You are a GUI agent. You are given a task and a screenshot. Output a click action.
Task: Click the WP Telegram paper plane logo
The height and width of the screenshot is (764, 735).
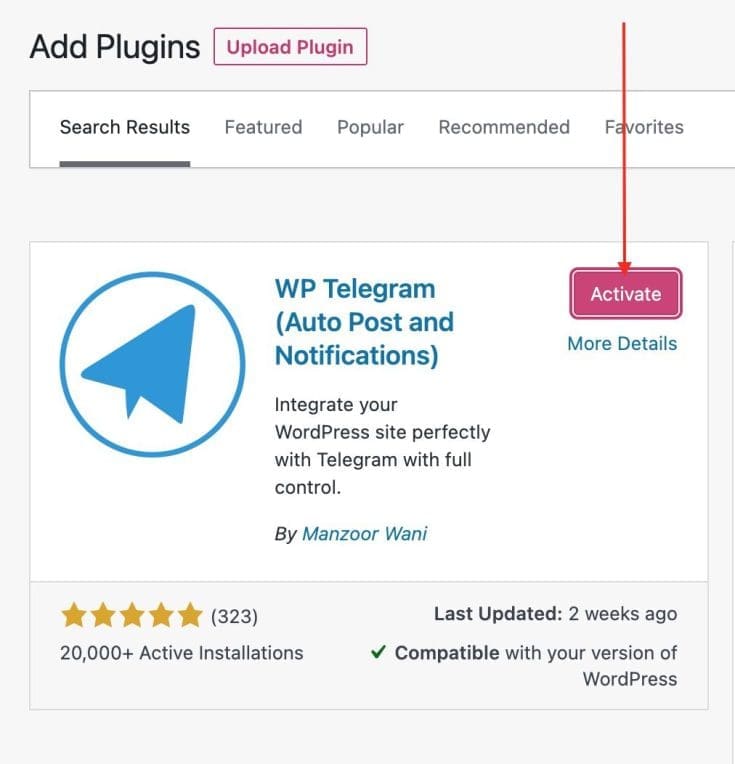[152, 364]
